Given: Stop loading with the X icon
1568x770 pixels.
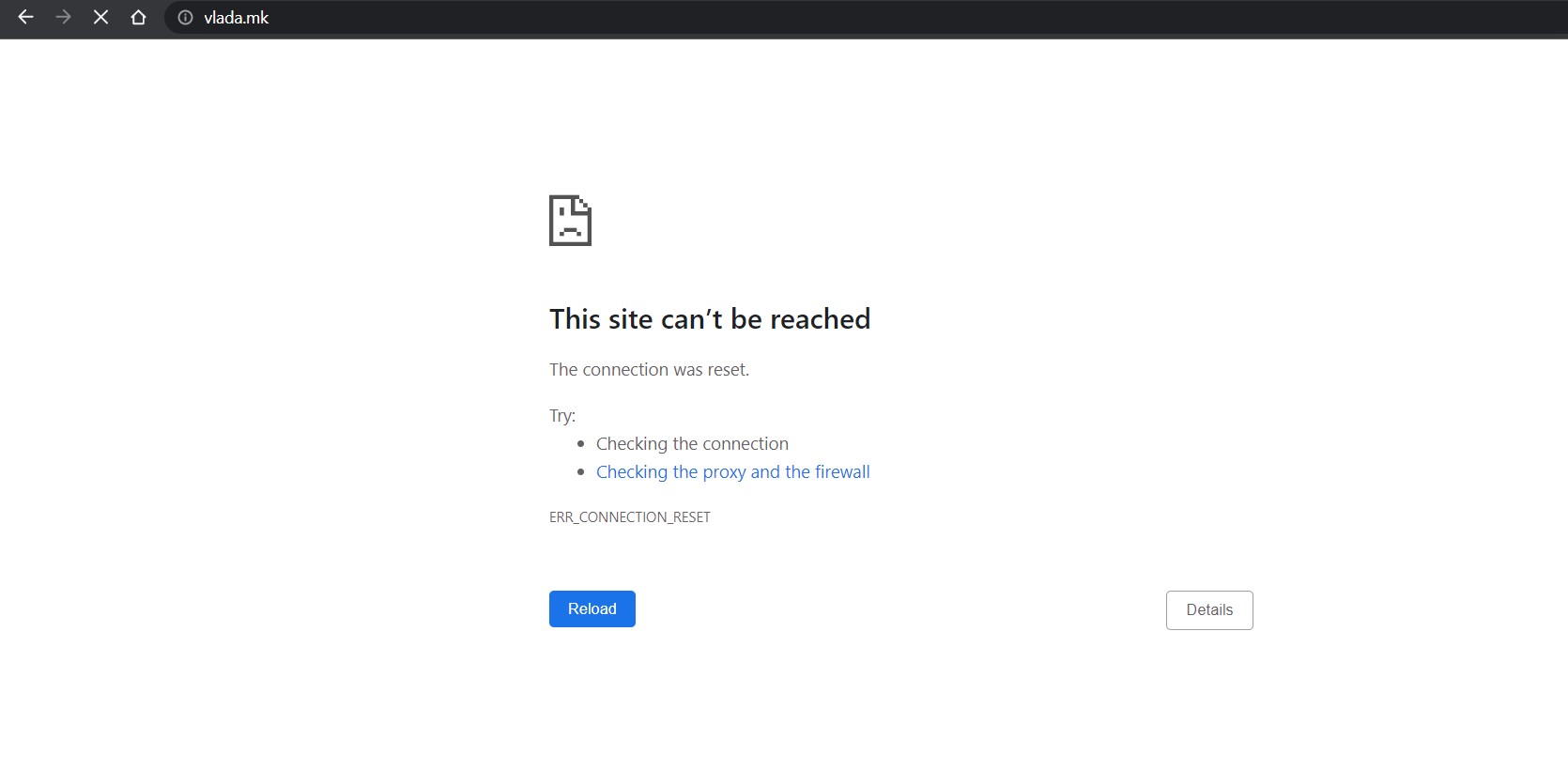Looking at the screenshot, I should pyautogui.click(x=100, y=17).
